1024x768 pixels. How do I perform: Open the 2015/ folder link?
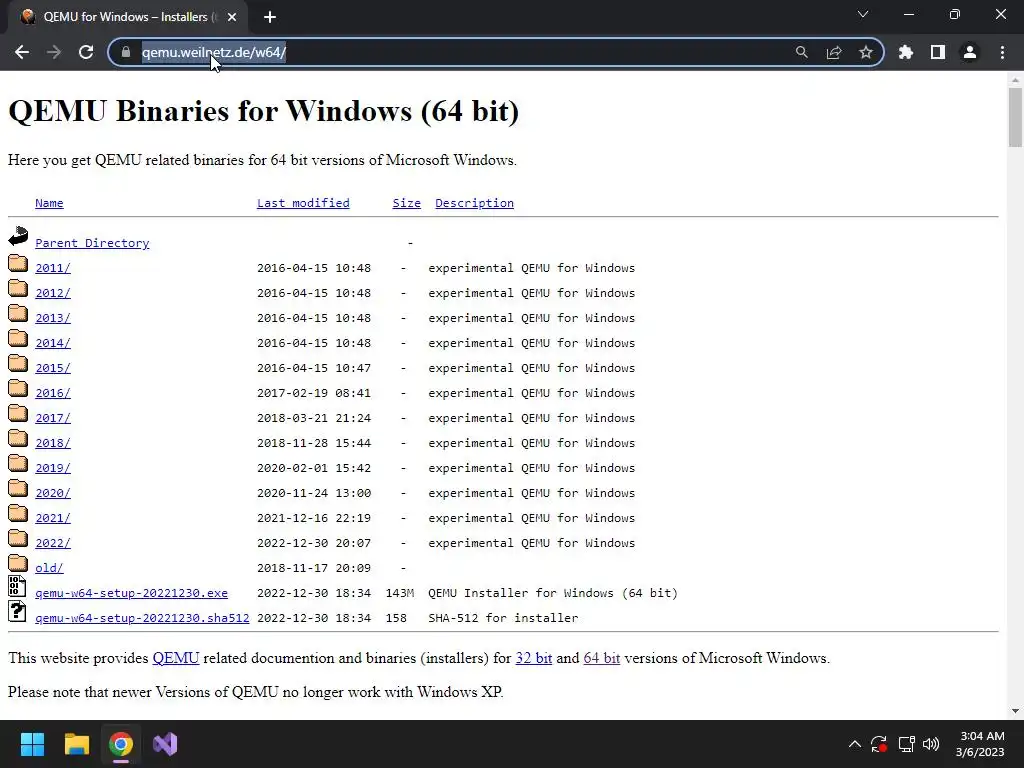[x=53, y=368]
